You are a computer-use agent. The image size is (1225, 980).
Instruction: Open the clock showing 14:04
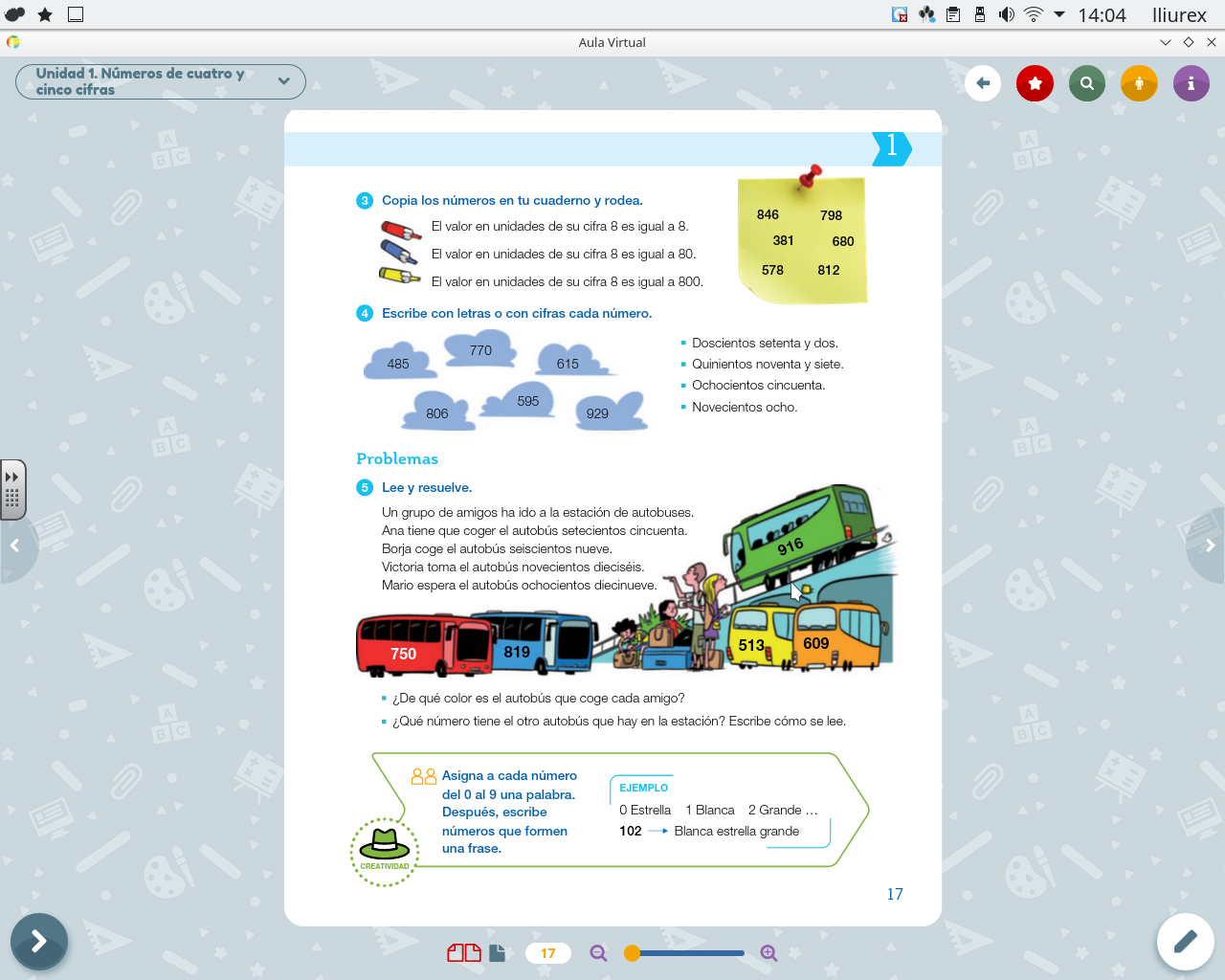1102,14
